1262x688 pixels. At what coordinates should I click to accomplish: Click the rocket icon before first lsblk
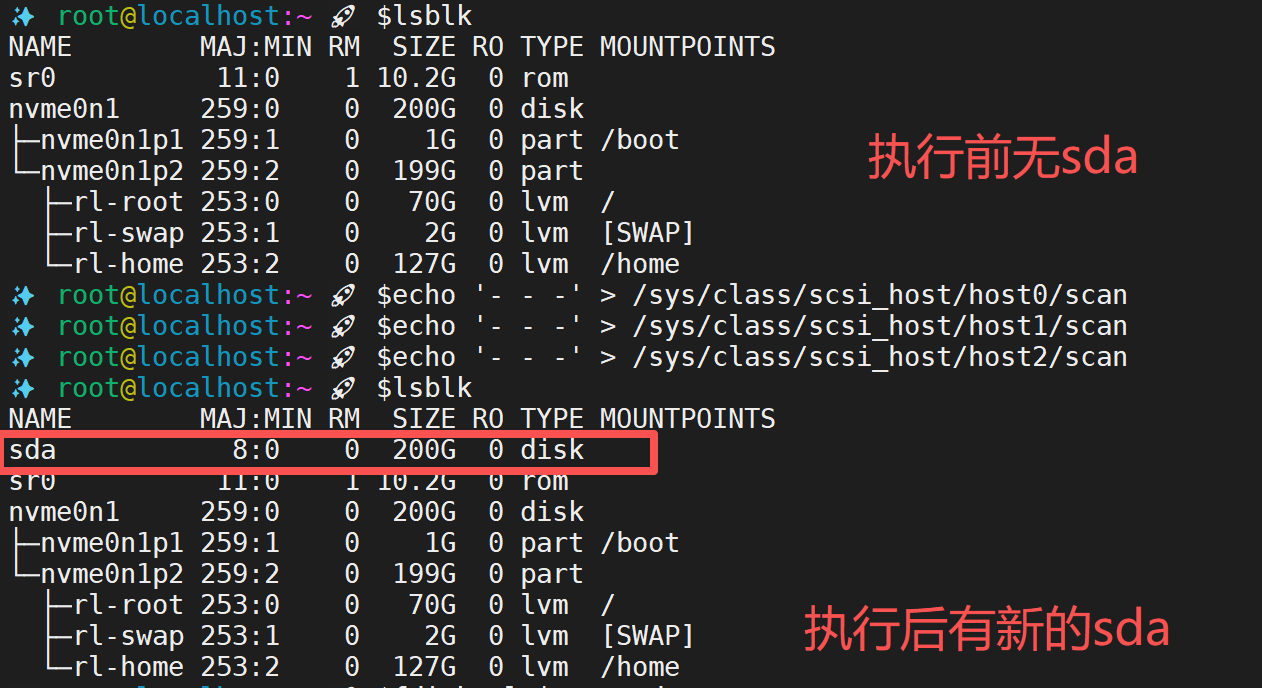pos(343,16)
